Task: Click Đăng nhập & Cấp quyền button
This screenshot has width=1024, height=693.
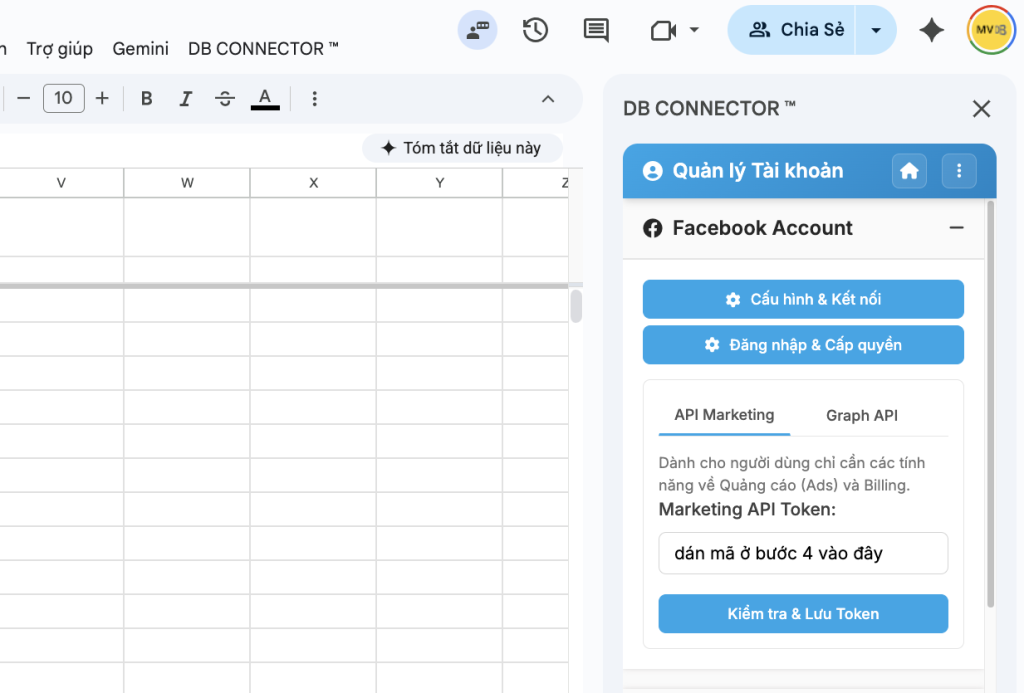Action: (x=803, y=345)
